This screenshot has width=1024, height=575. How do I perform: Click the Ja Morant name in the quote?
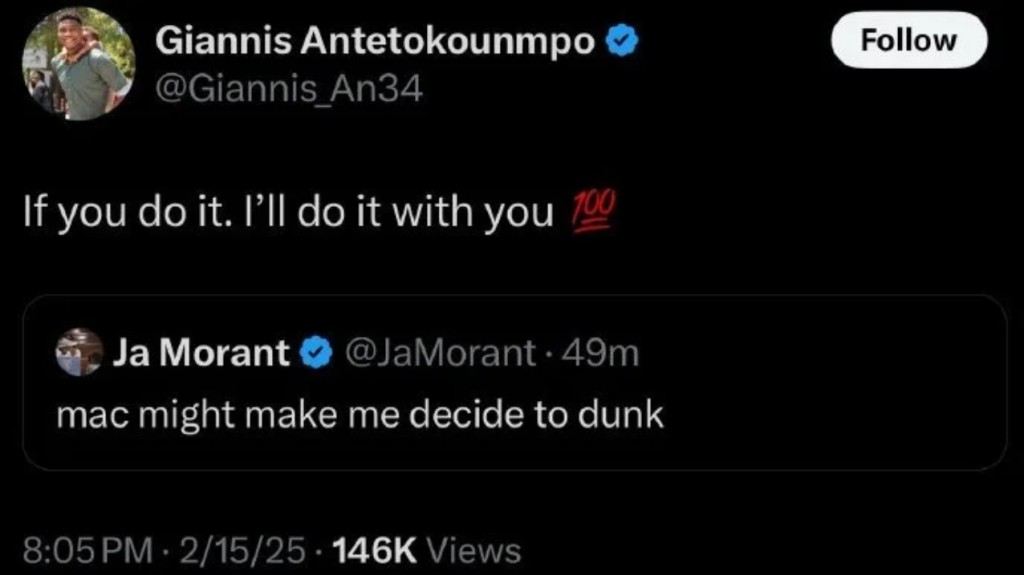202,352
